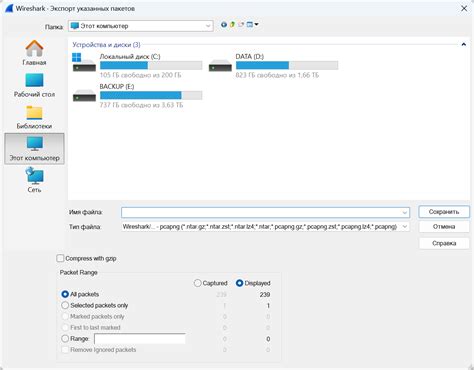This screenshot has width=474, height=370.
Task: Click the Локальный диск (C:) label
Action: (x=130, y=57)
